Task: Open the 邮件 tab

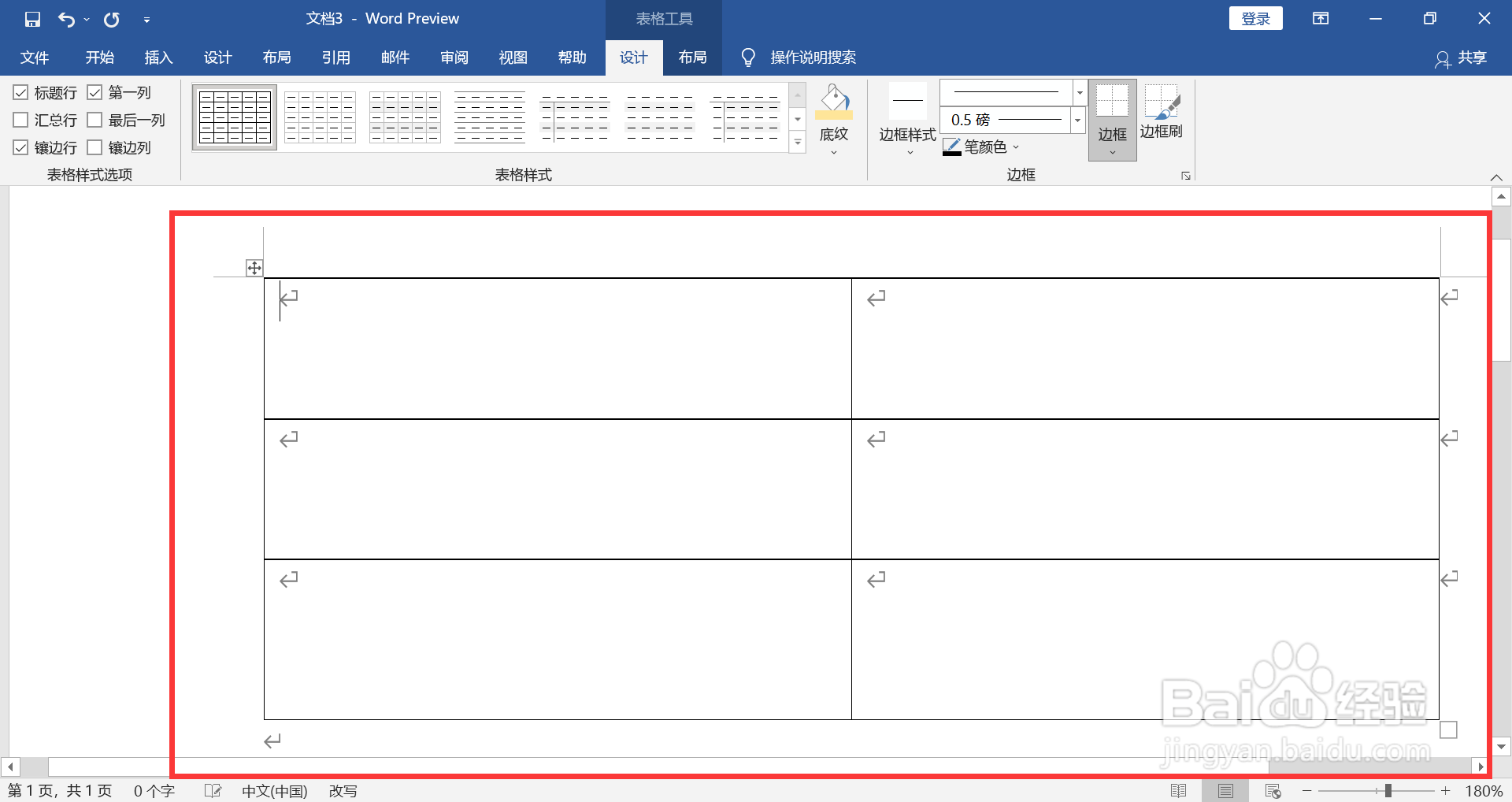Action: point(395,58)
